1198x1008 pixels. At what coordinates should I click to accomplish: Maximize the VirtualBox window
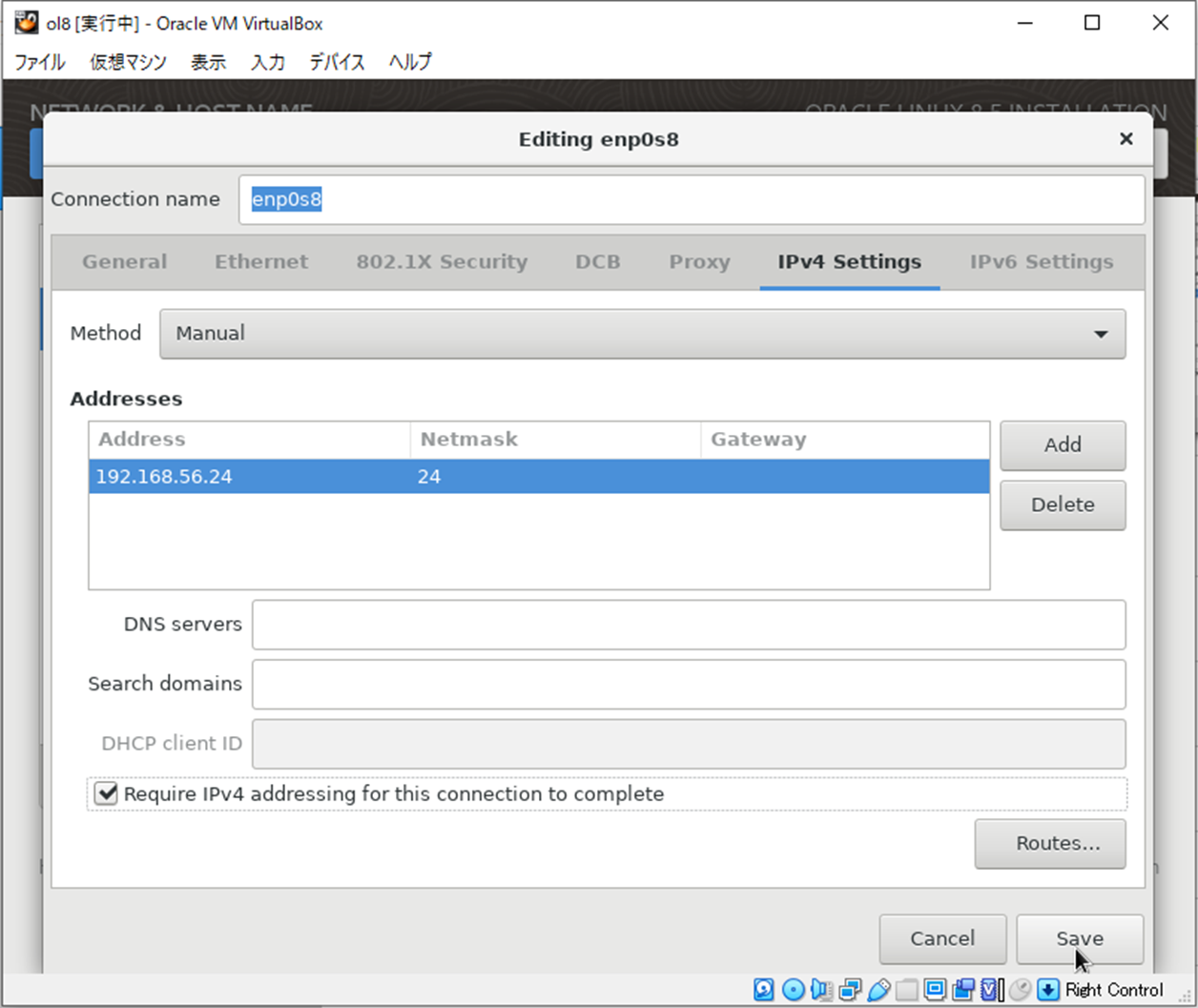[x=1093, y=23]
